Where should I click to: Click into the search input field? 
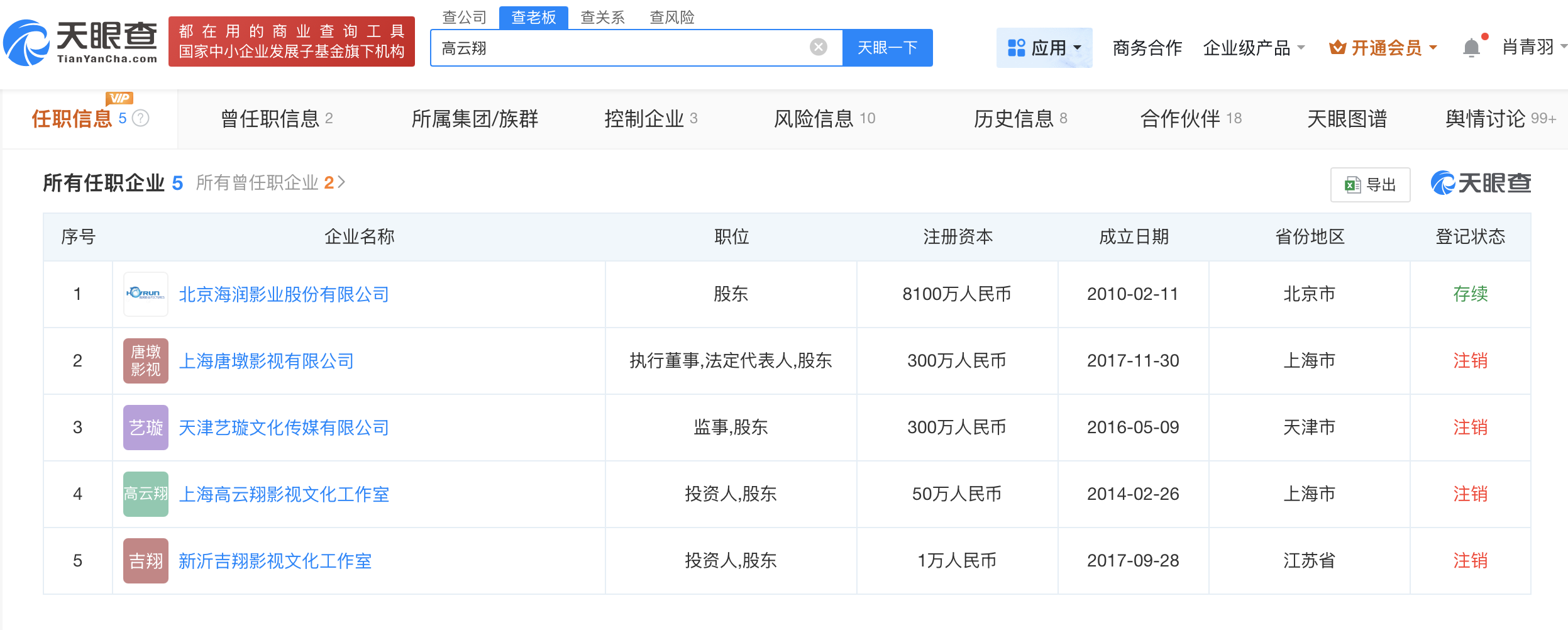coord(622,48)
